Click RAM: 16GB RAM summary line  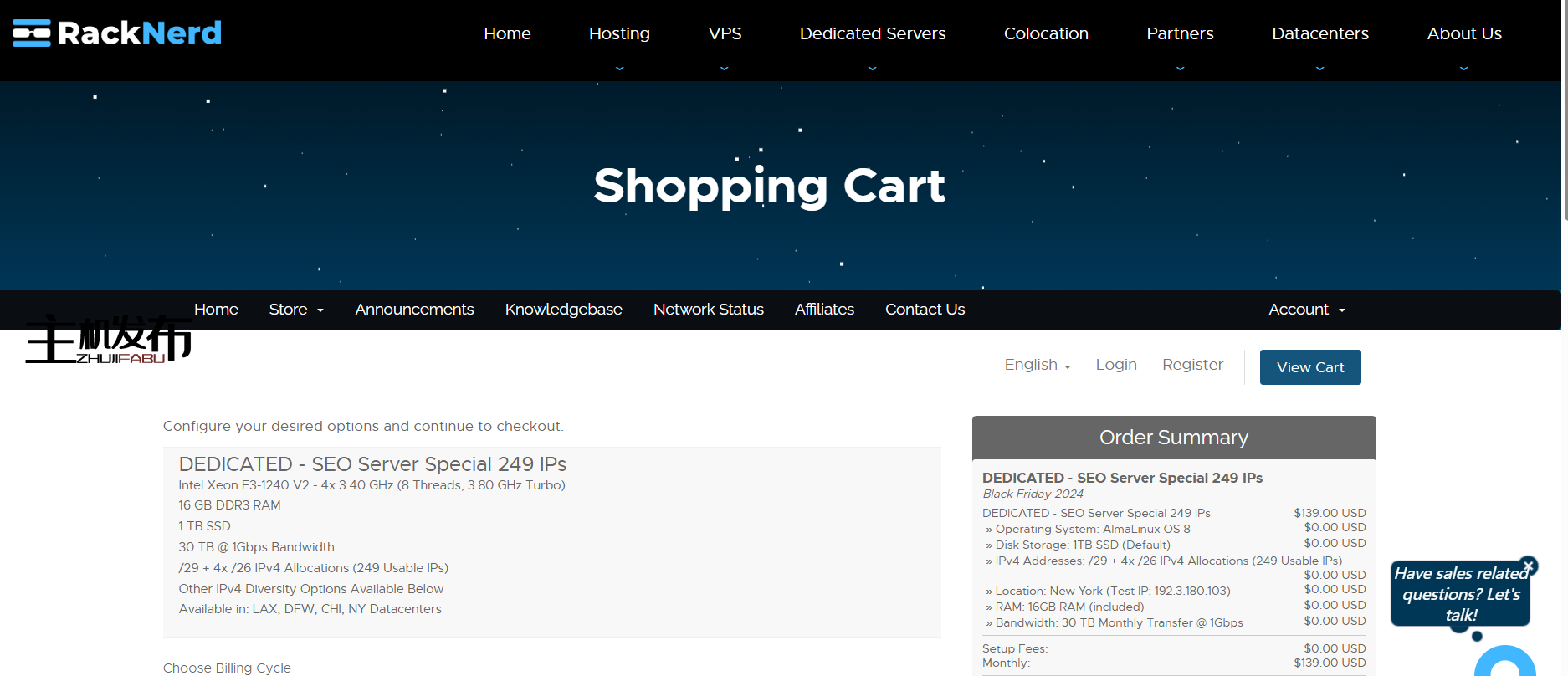1064,607
